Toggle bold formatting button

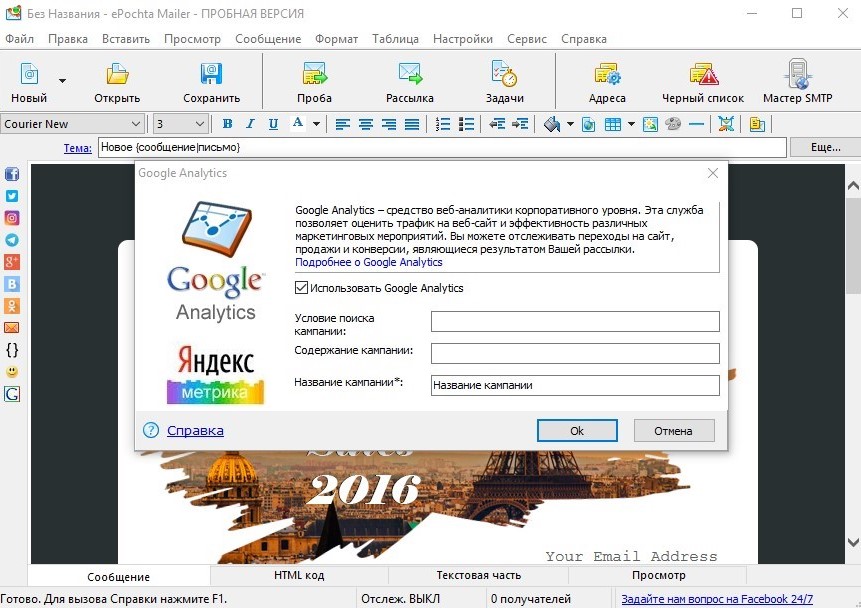coord(227,124)
